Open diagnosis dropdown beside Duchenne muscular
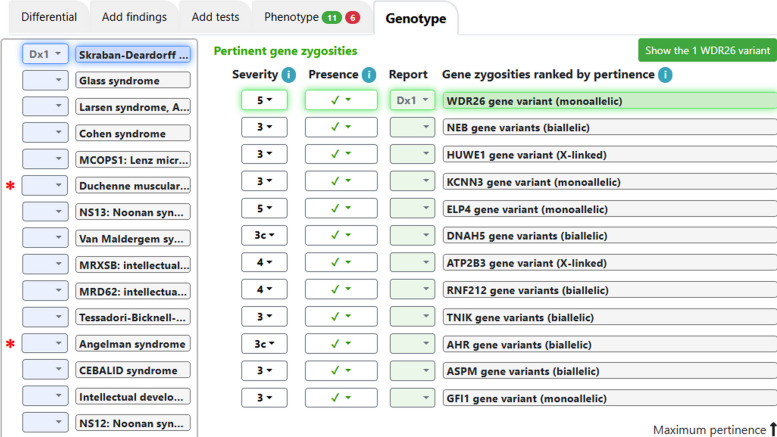 click(x=45, y=185)
